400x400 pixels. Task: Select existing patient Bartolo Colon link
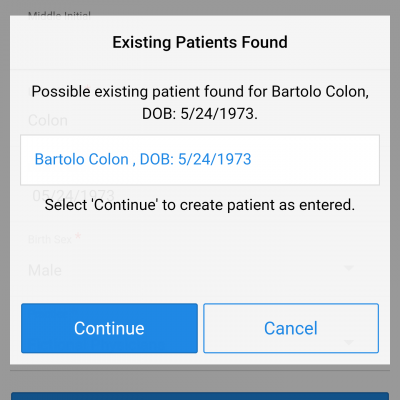point(143,159)
